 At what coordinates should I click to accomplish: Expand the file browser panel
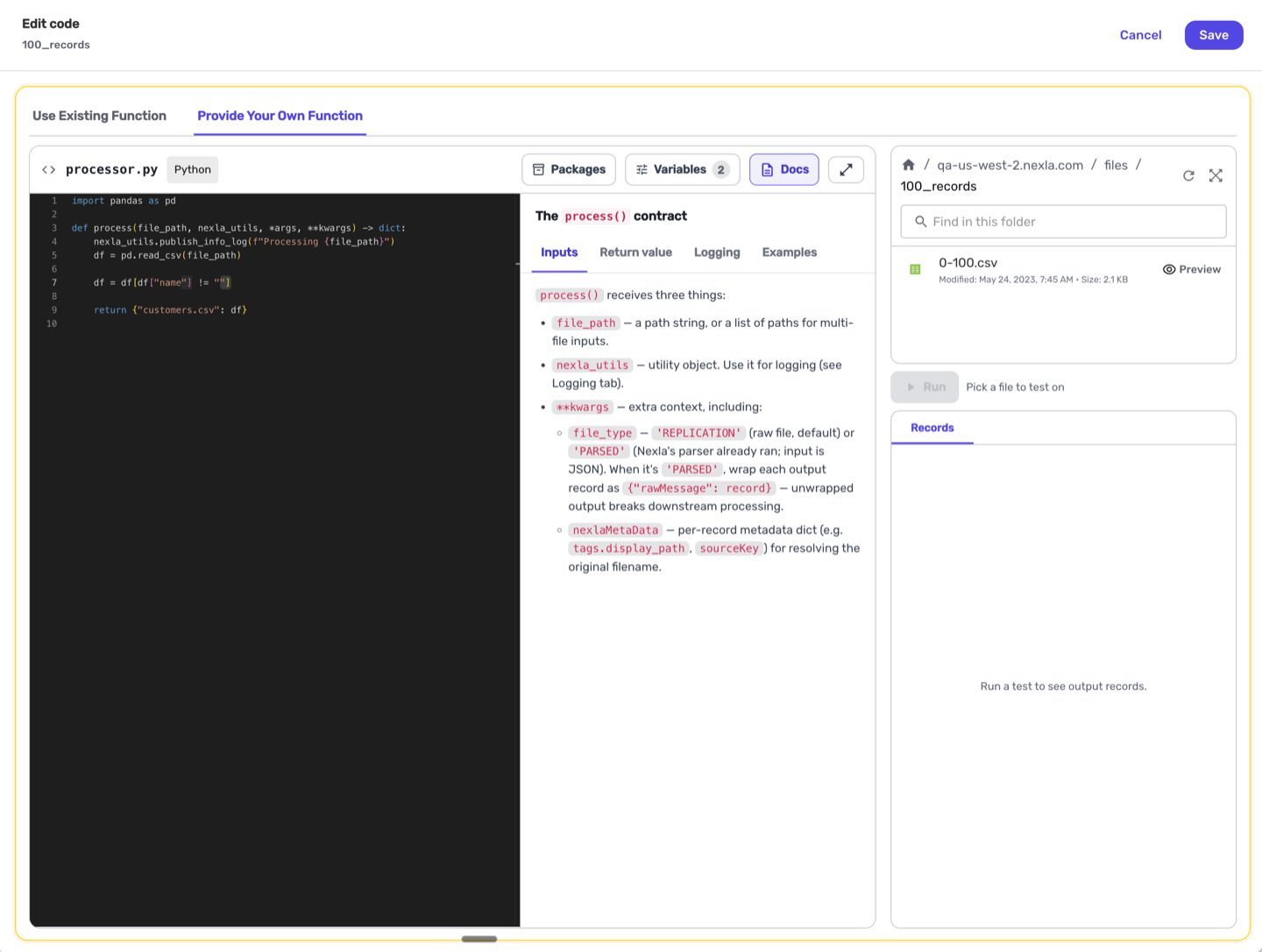[x=1216, y=175]
